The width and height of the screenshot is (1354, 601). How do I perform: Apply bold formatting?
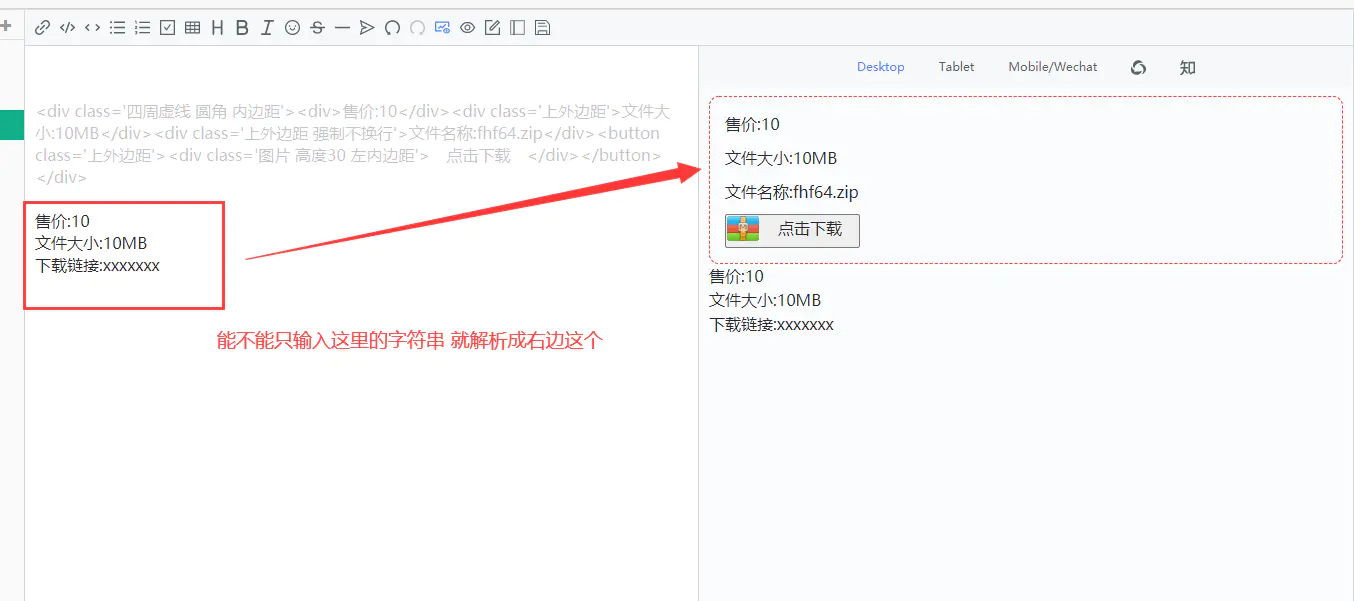pyautogui.click(x=242, y=28)
